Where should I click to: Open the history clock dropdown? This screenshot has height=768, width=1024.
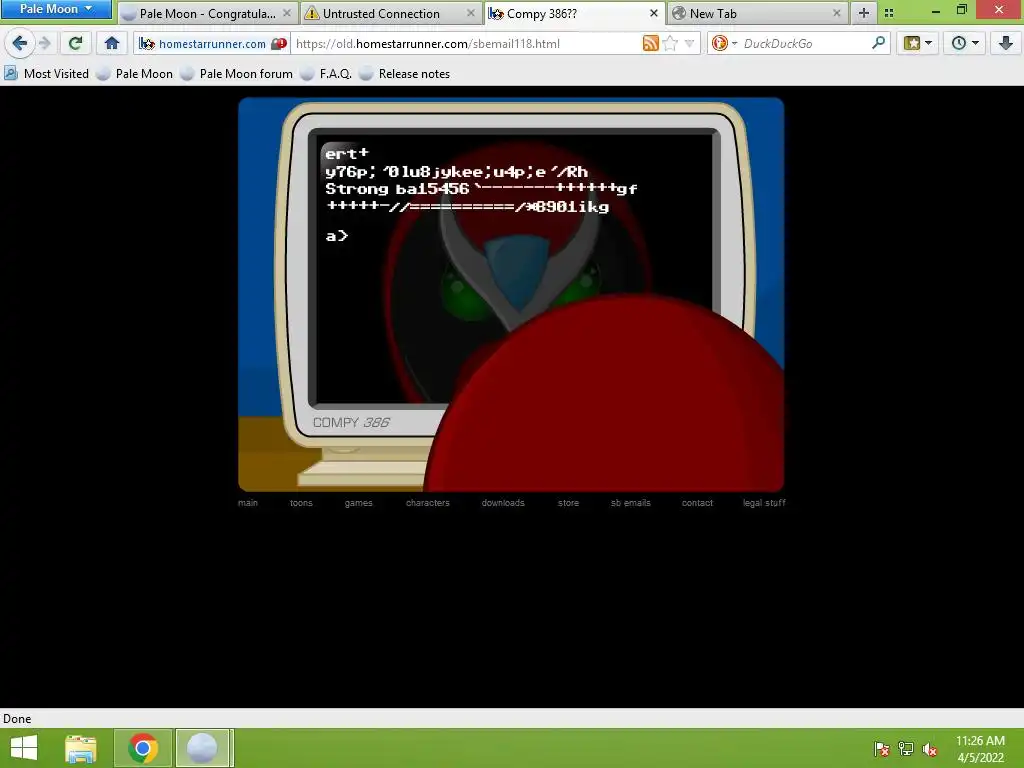click(x=965, y=44)
